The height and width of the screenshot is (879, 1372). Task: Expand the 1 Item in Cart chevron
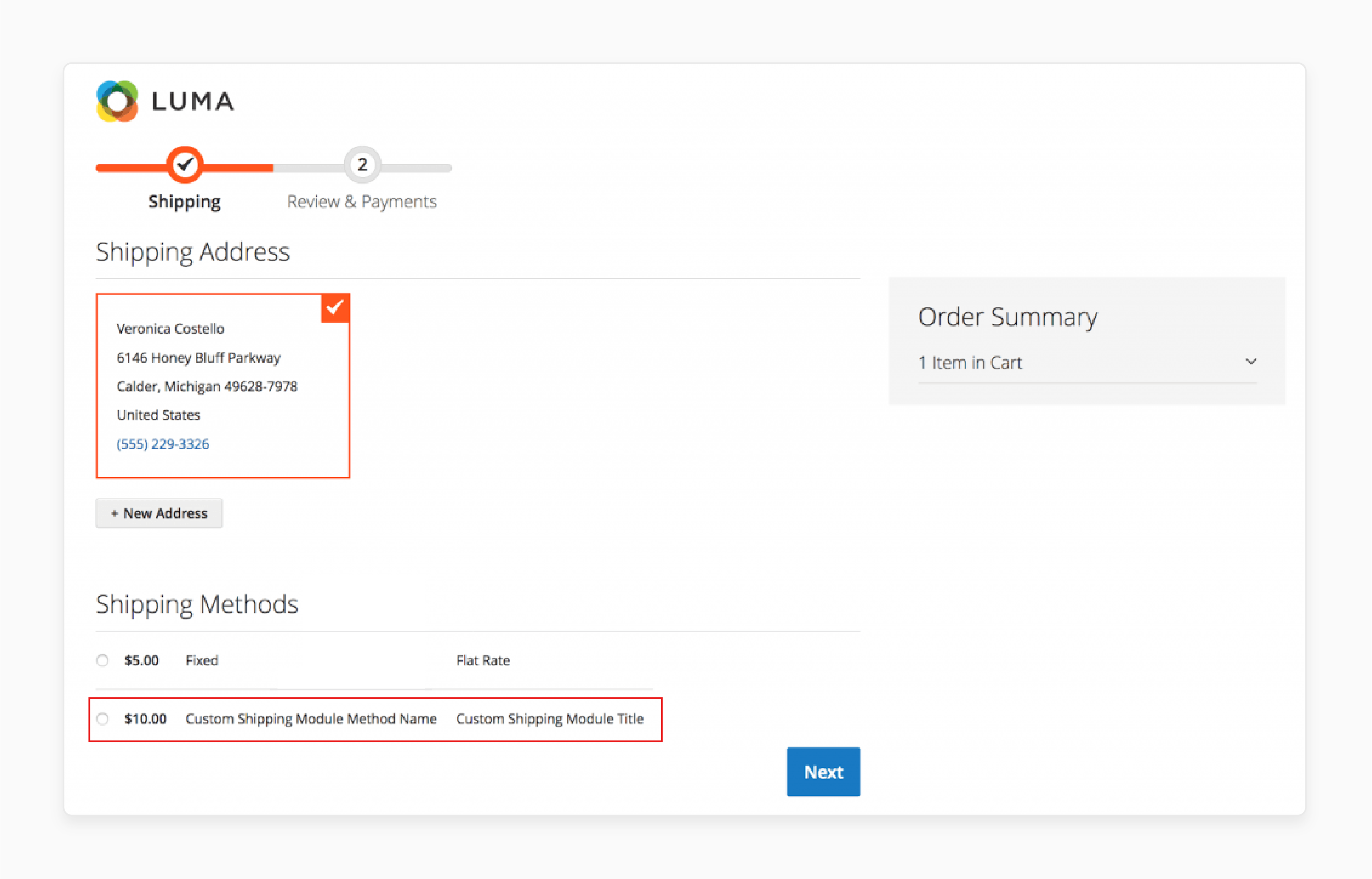(1251, 362)
